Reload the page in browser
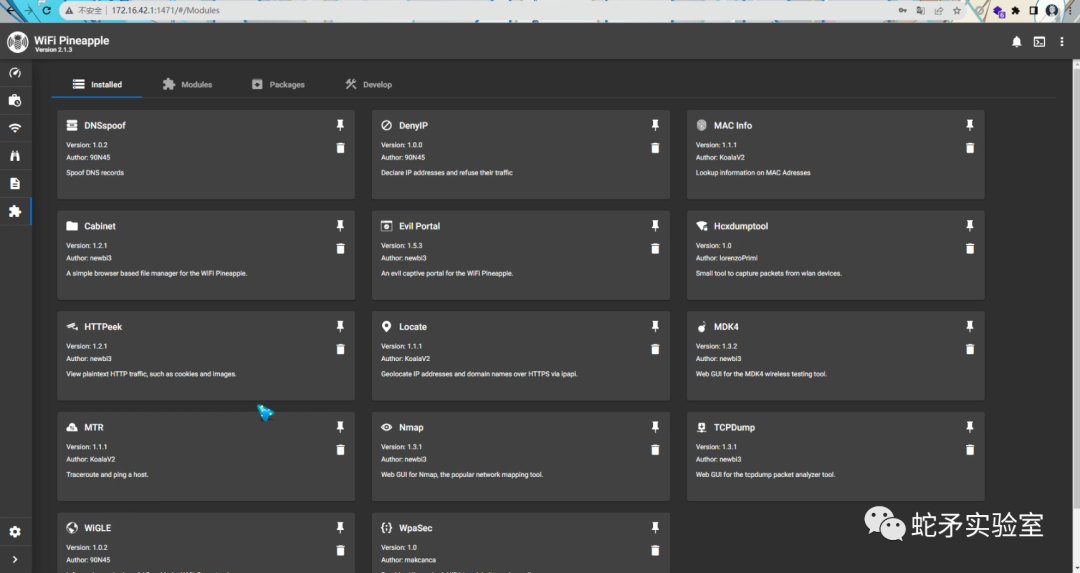 pos(46,10)
